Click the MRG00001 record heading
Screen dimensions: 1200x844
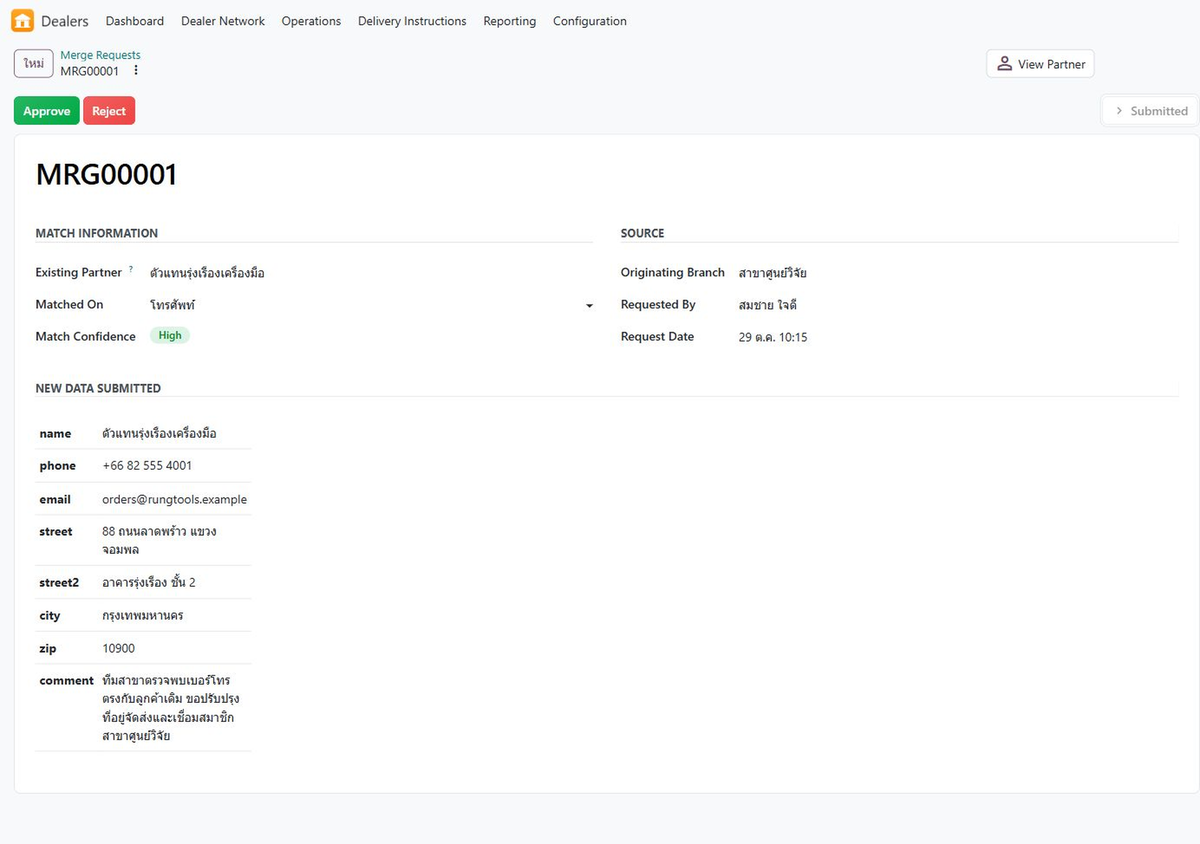pyautogui.click(x=106, y=175)
